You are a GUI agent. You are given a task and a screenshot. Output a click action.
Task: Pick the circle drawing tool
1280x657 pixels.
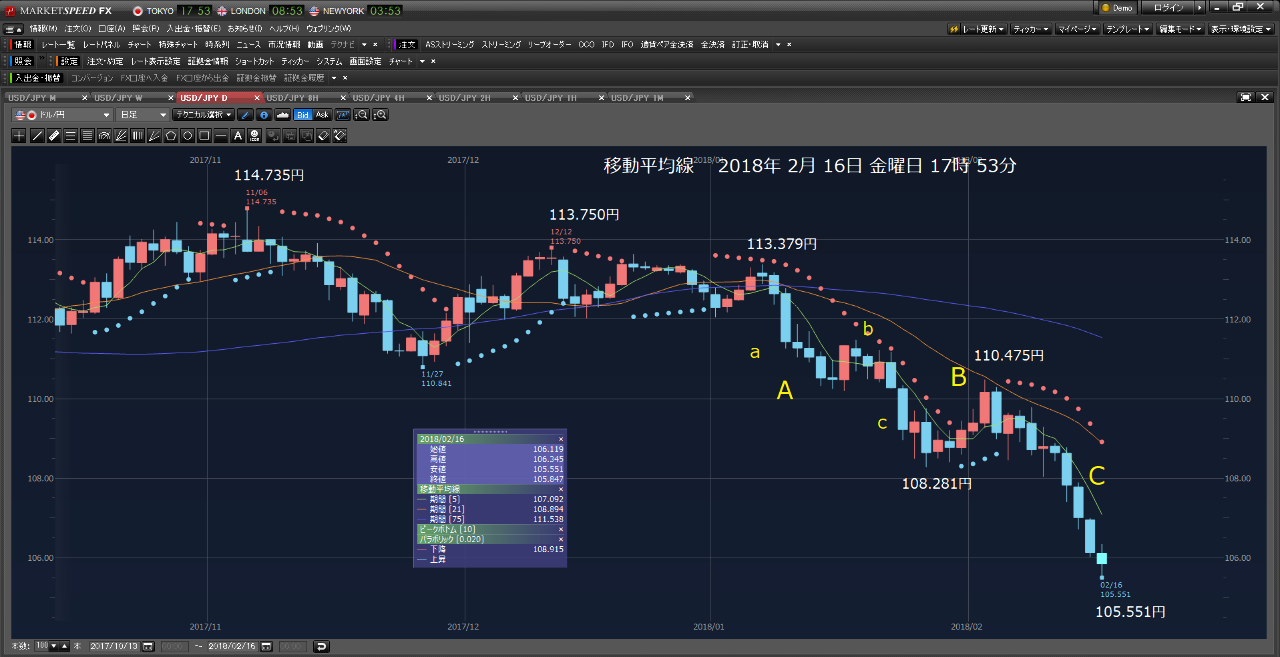[188, 135]
